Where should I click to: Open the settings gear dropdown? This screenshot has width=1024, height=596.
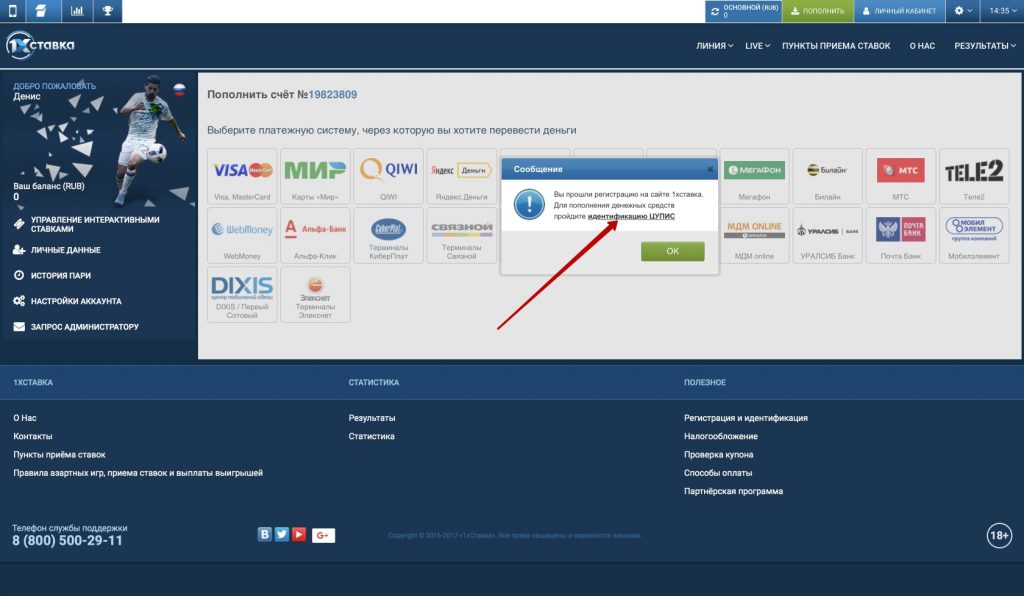point(963,11)
